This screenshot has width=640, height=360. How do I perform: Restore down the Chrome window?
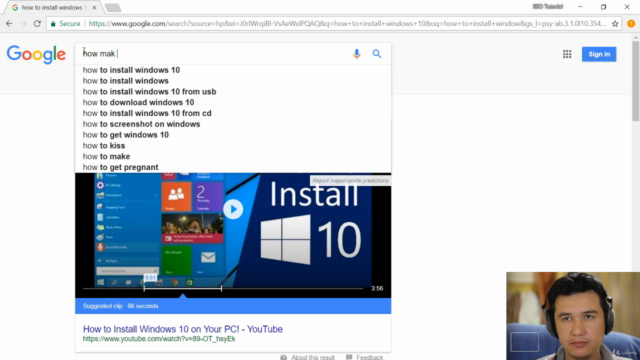pos(603,7)
